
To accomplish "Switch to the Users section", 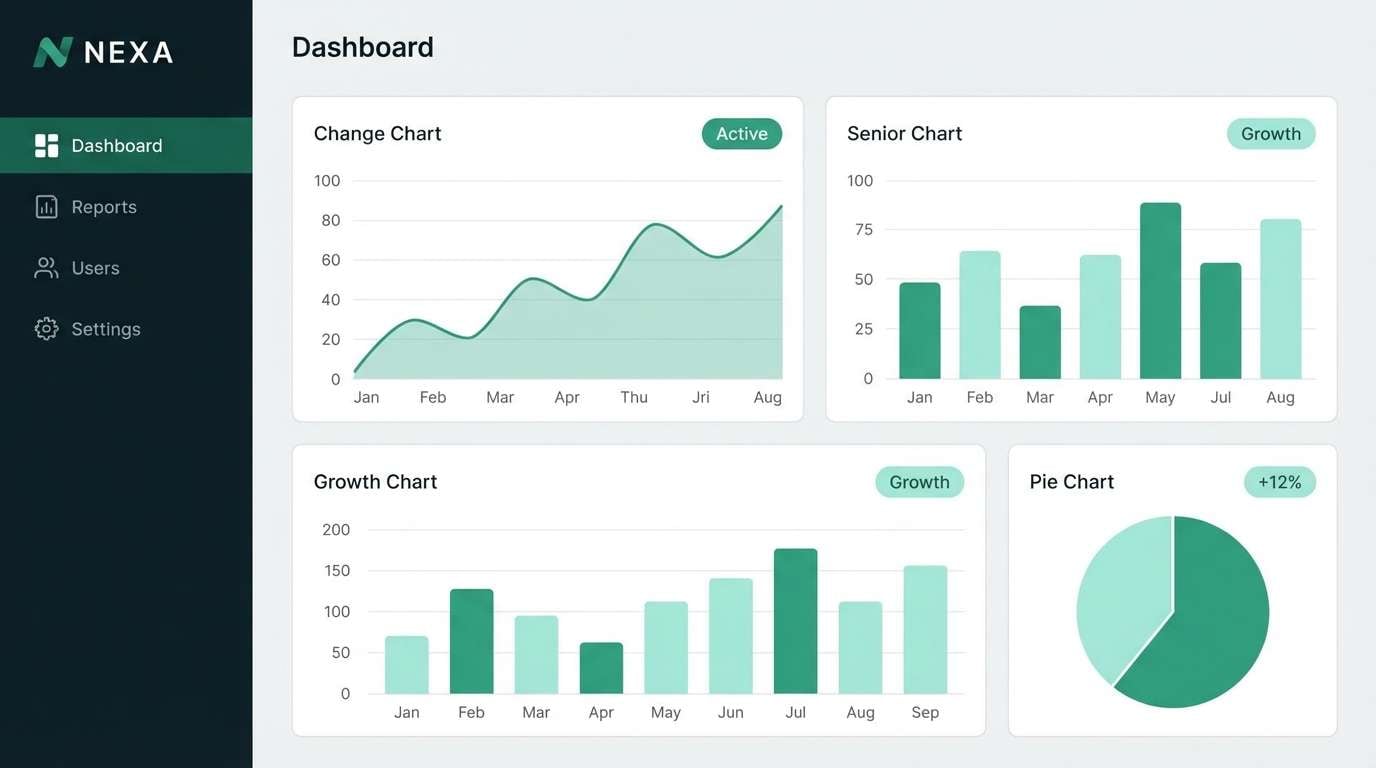I will [x=94, y=267].
